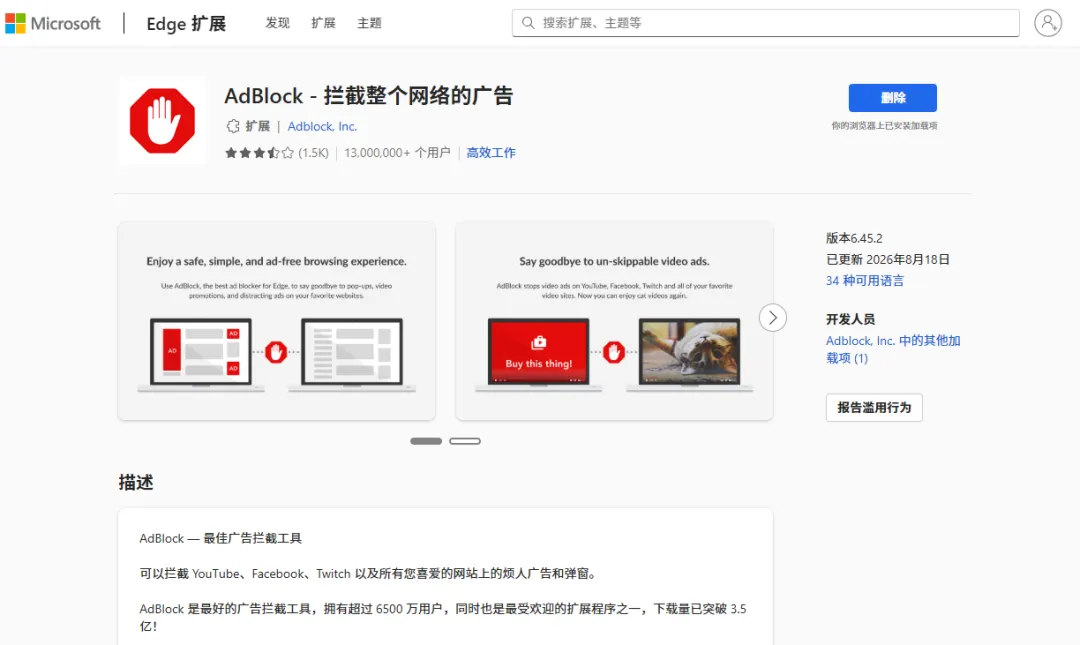1080x645 pixels.
Task: Click the 版本6.45.2 text
Action: point(854,238)
